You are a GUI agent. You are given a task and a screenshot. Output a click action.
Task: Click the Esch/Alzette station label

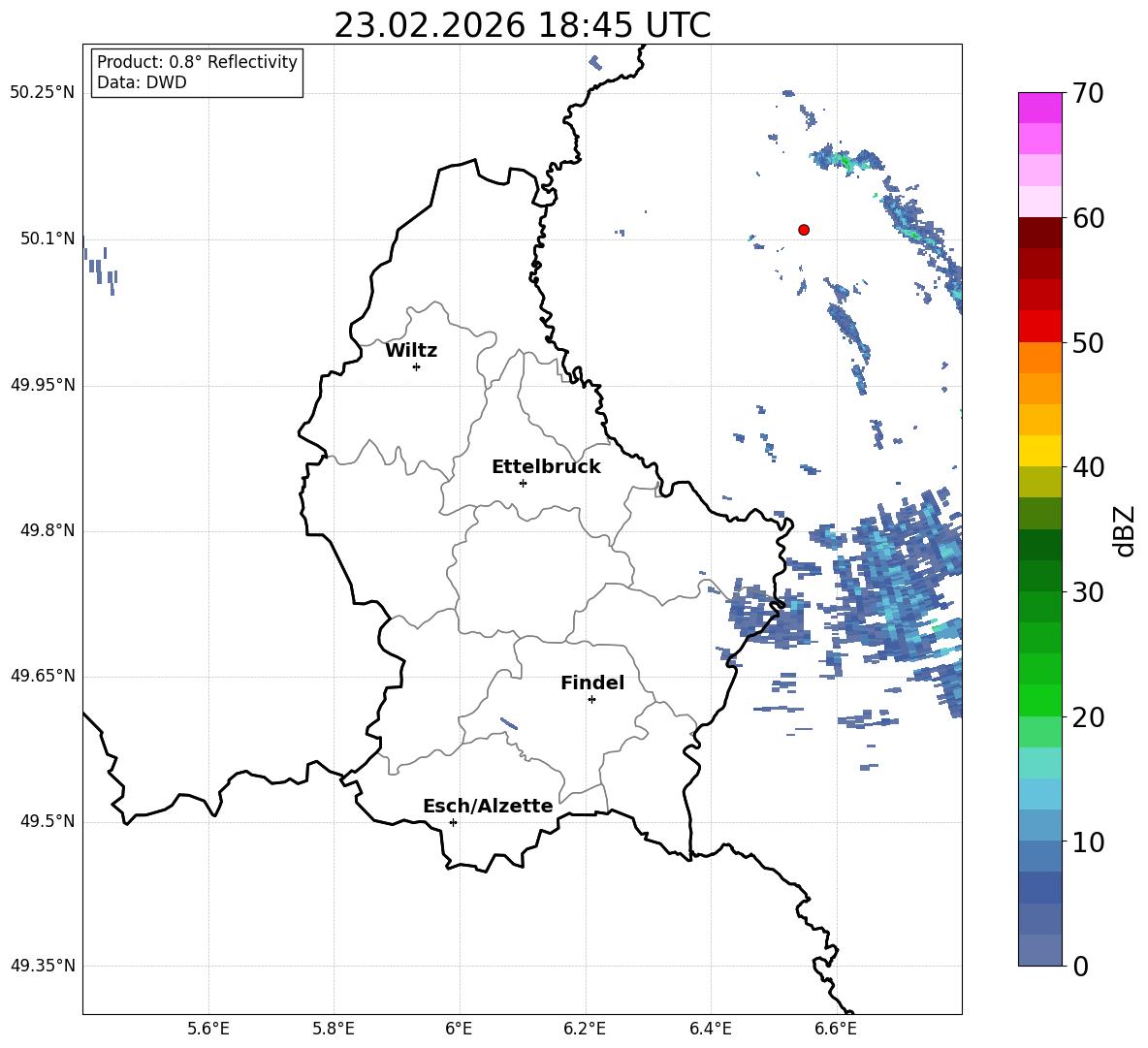488,806
